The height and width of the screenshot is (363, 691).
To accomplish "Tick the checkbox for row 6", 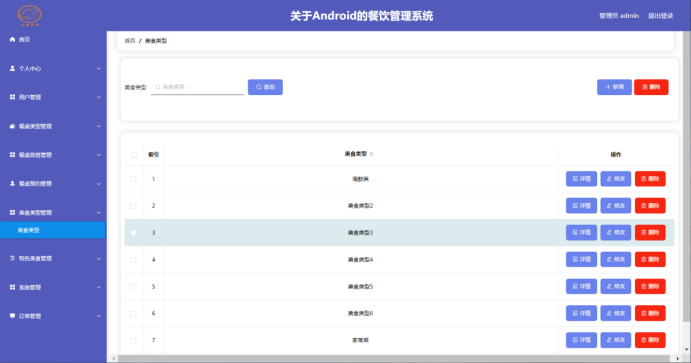I will 134,314.
